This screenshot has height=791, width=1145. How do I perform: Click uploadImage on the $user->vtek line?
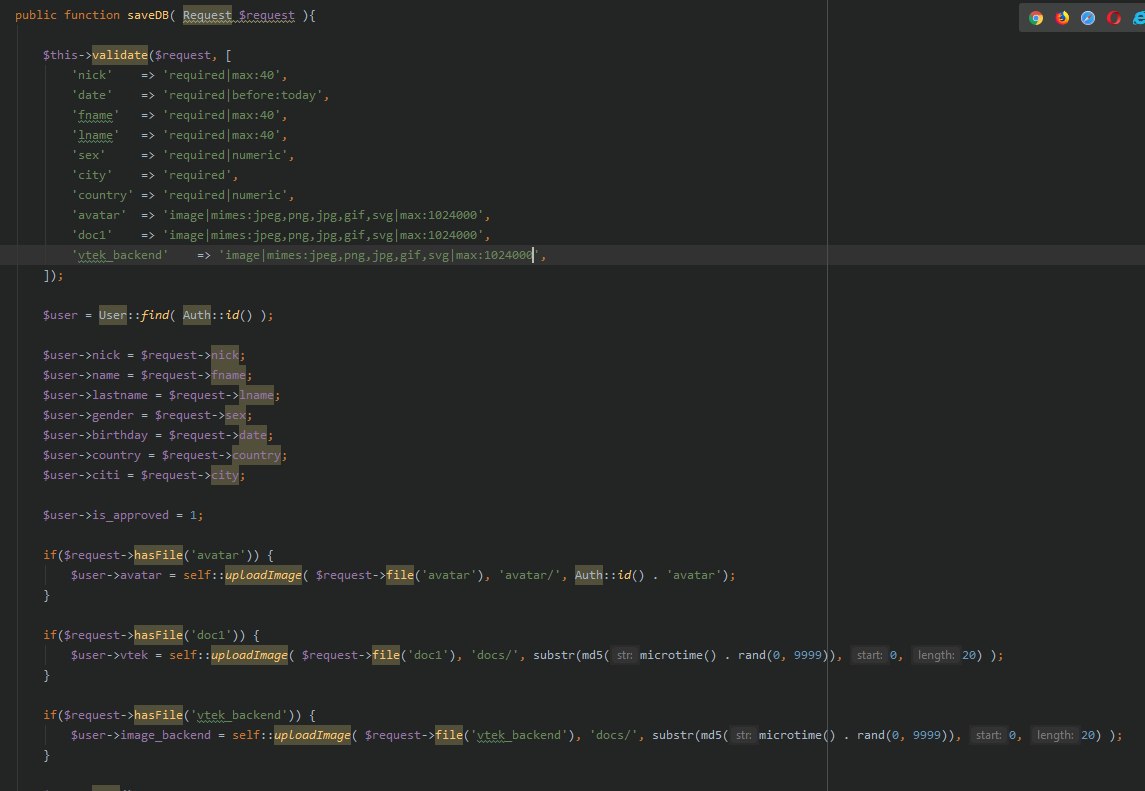point(249,655)
